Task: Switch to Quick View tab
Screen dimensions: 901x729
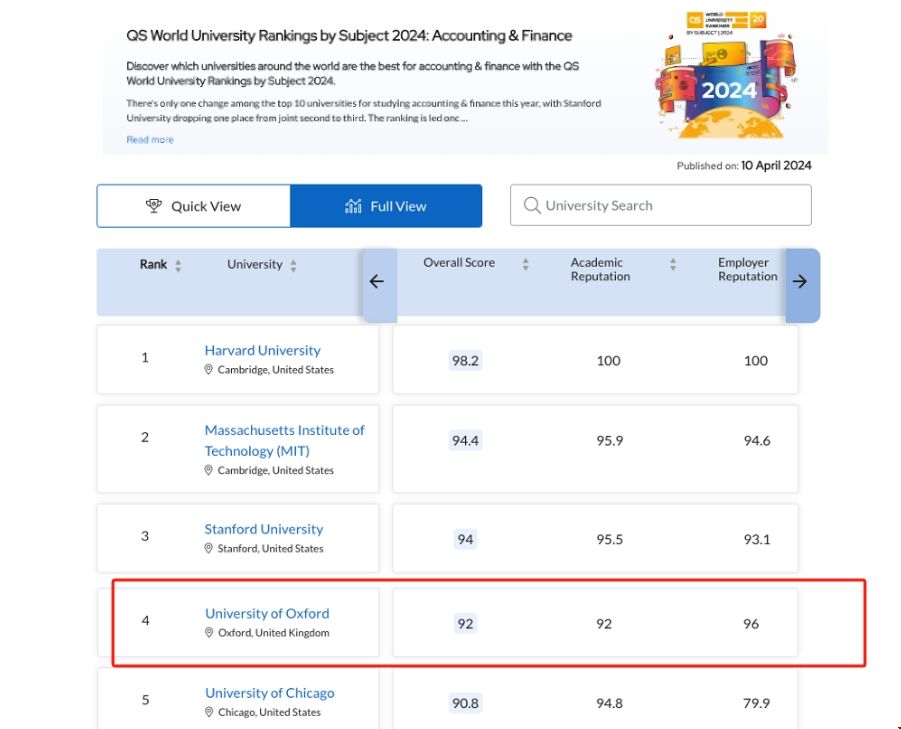Action: tap(194, 206)
